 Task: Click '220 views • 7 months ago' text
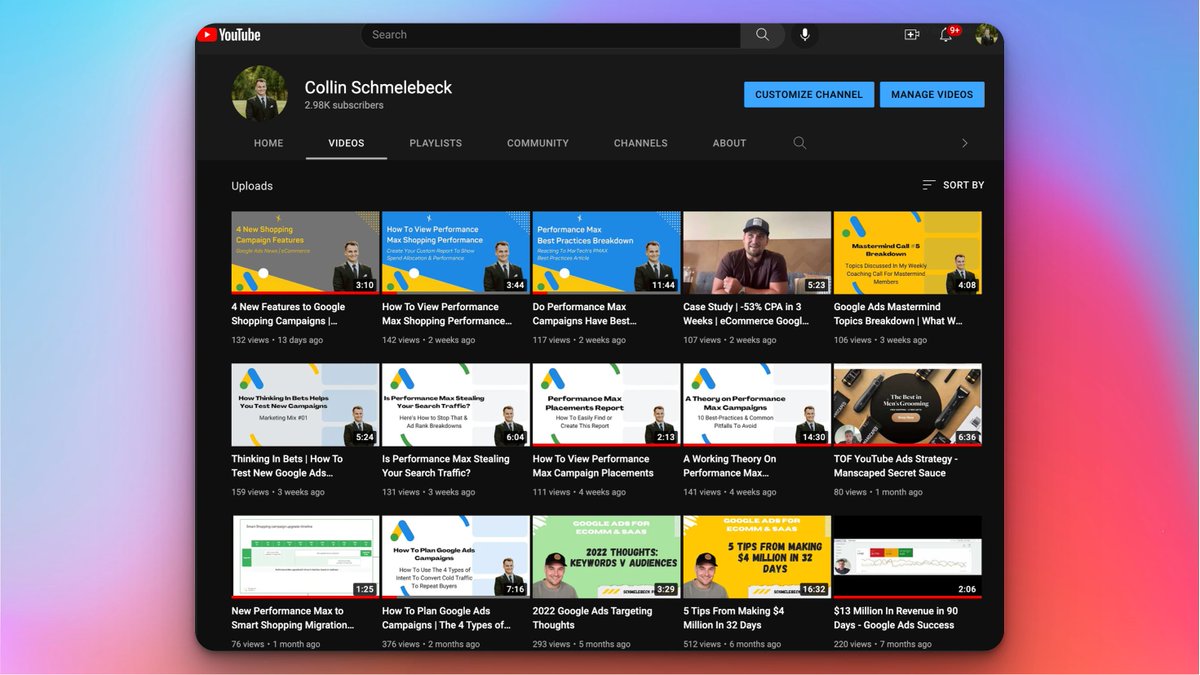coord(883,644)
